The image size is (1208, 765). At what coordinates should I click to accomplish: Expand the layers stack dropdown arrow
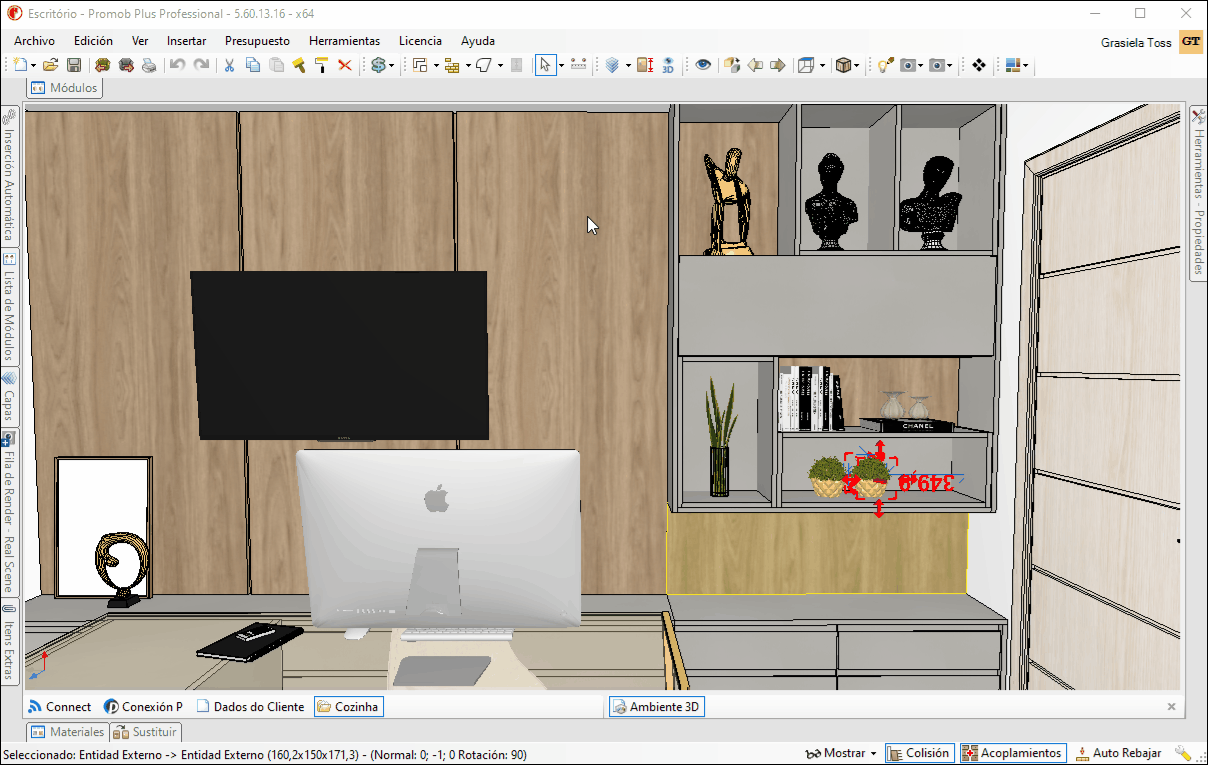point(628,66)
